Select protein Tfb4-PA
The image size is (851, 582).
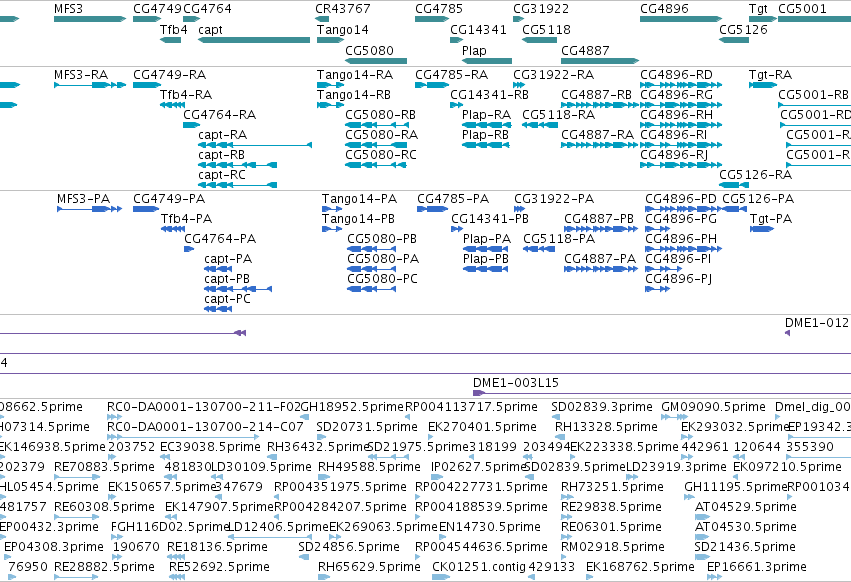click(173, 229)
